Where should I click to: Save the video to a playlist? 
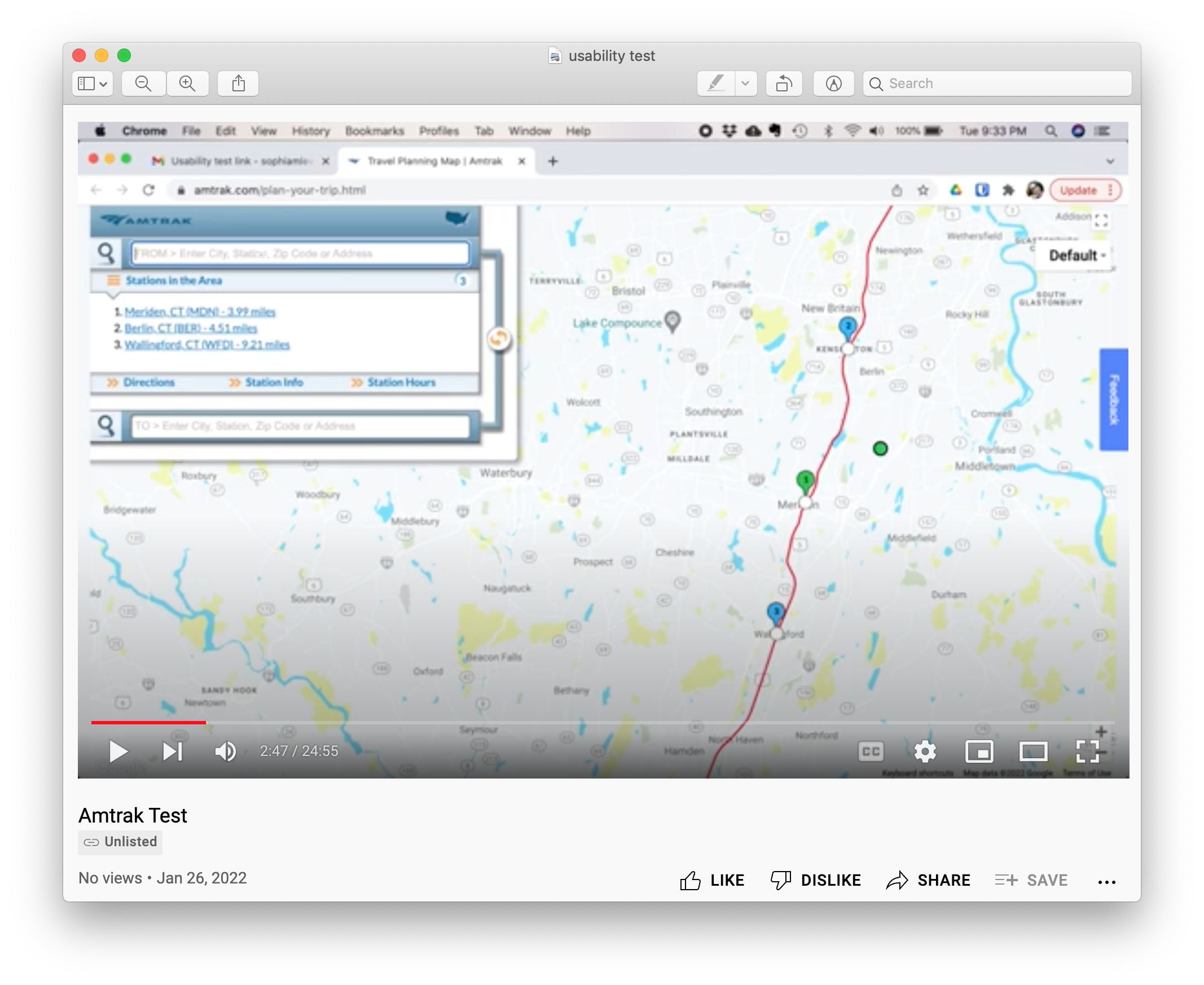click(x=1031, y=880)
